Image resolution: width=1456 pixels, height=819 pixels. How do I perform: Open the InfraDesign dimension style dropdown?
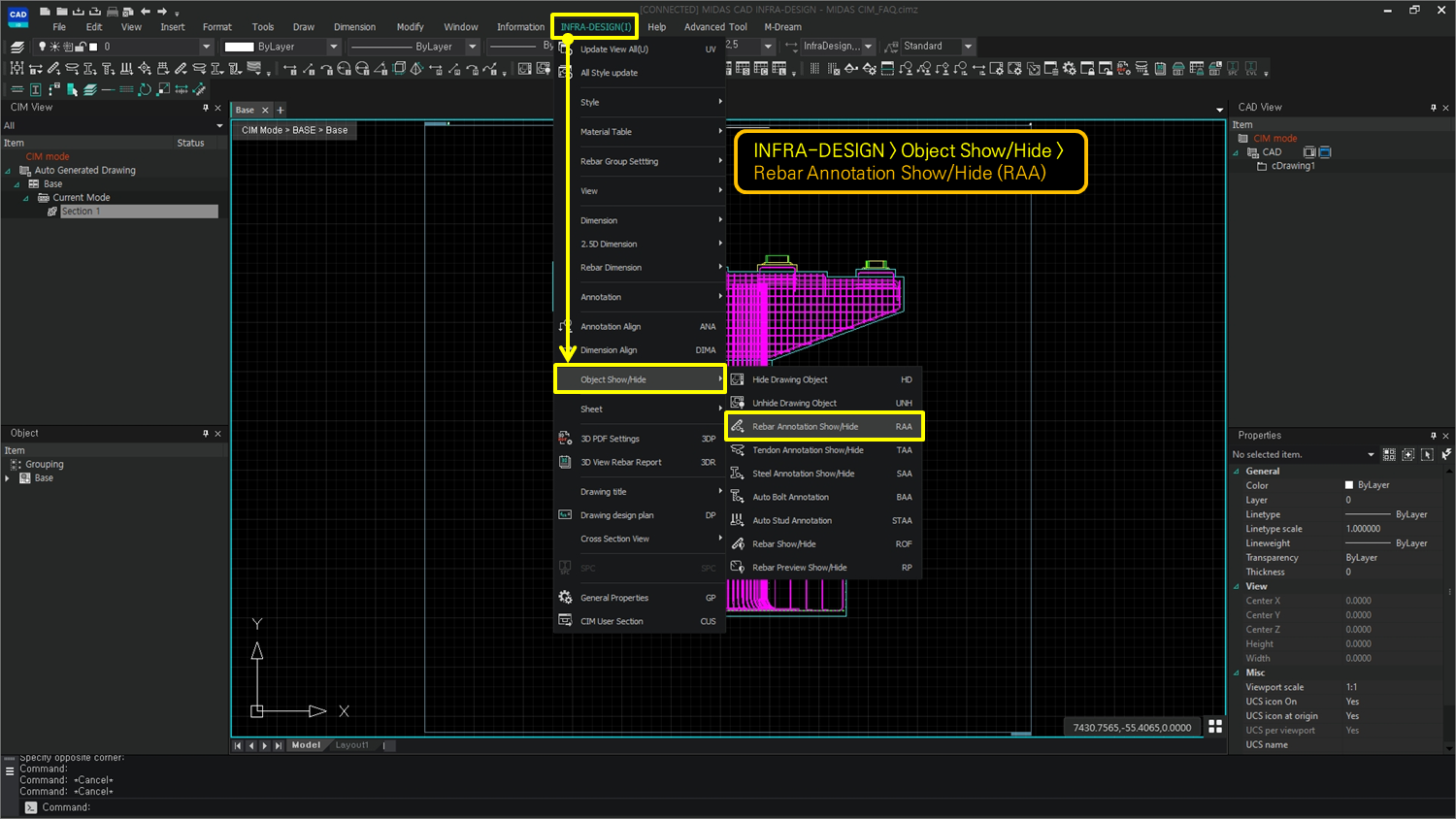[868, 47]
